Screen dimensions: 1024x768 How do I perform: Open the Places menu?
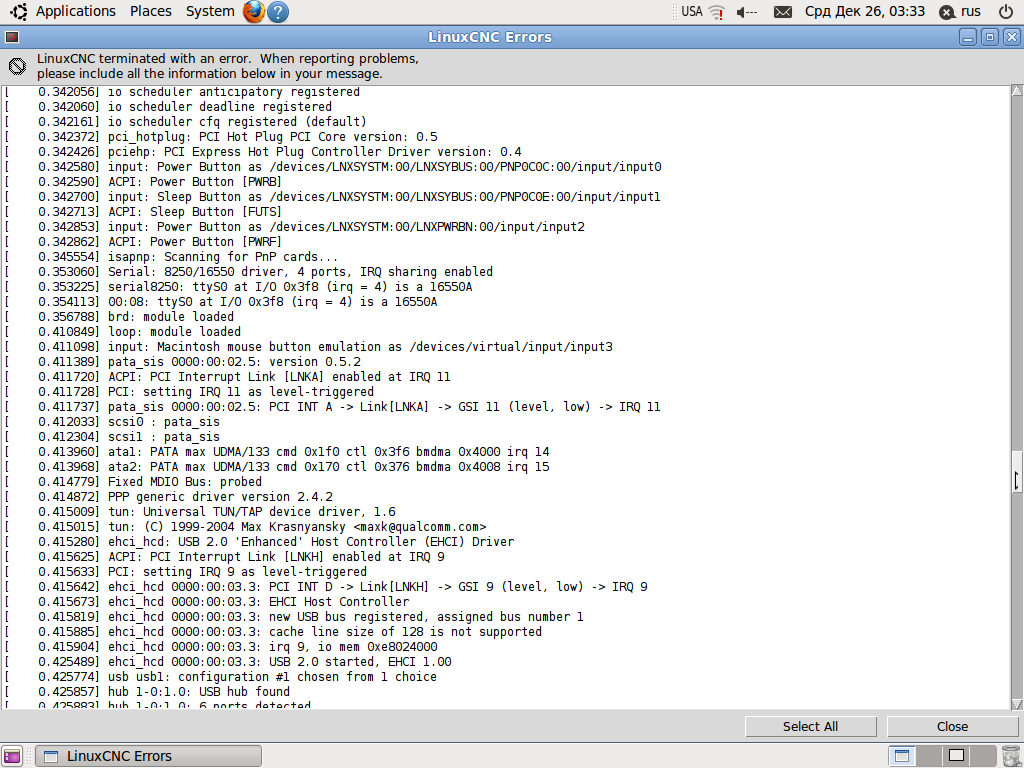point(151,11)
